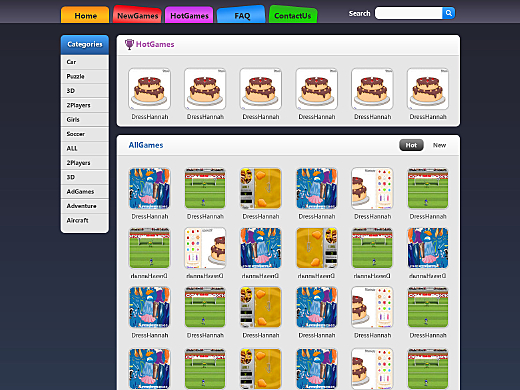Open the last cake game in HotGames
The width and height of the screenshot is (520, 390).
(428, 89)
